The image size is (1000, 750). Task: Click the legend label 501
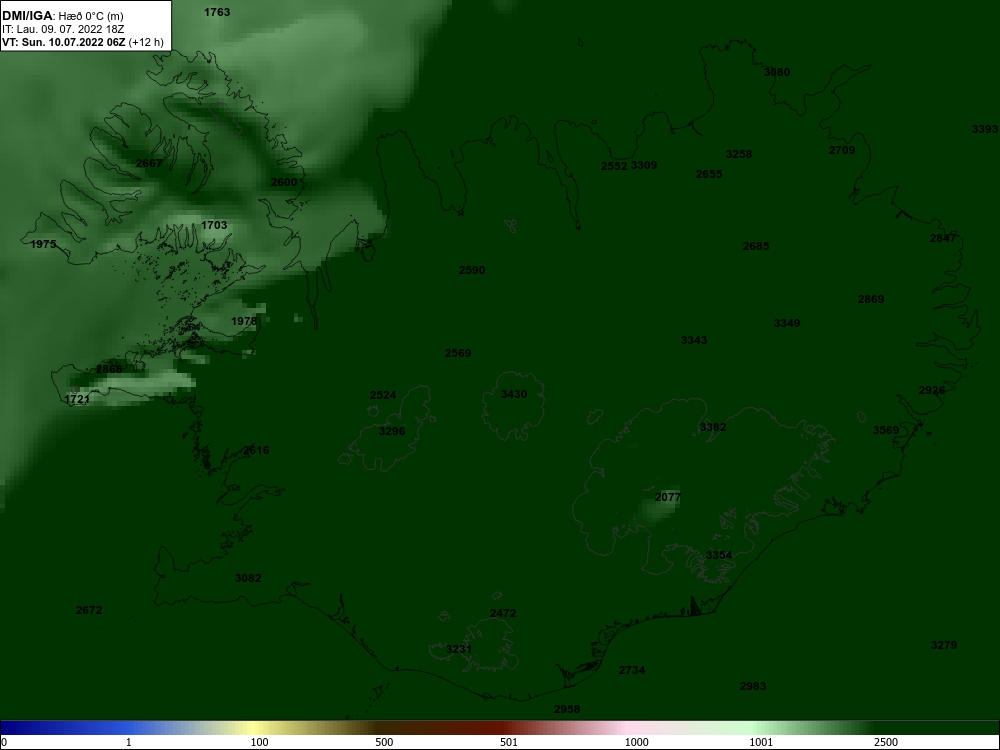point(509,742)
